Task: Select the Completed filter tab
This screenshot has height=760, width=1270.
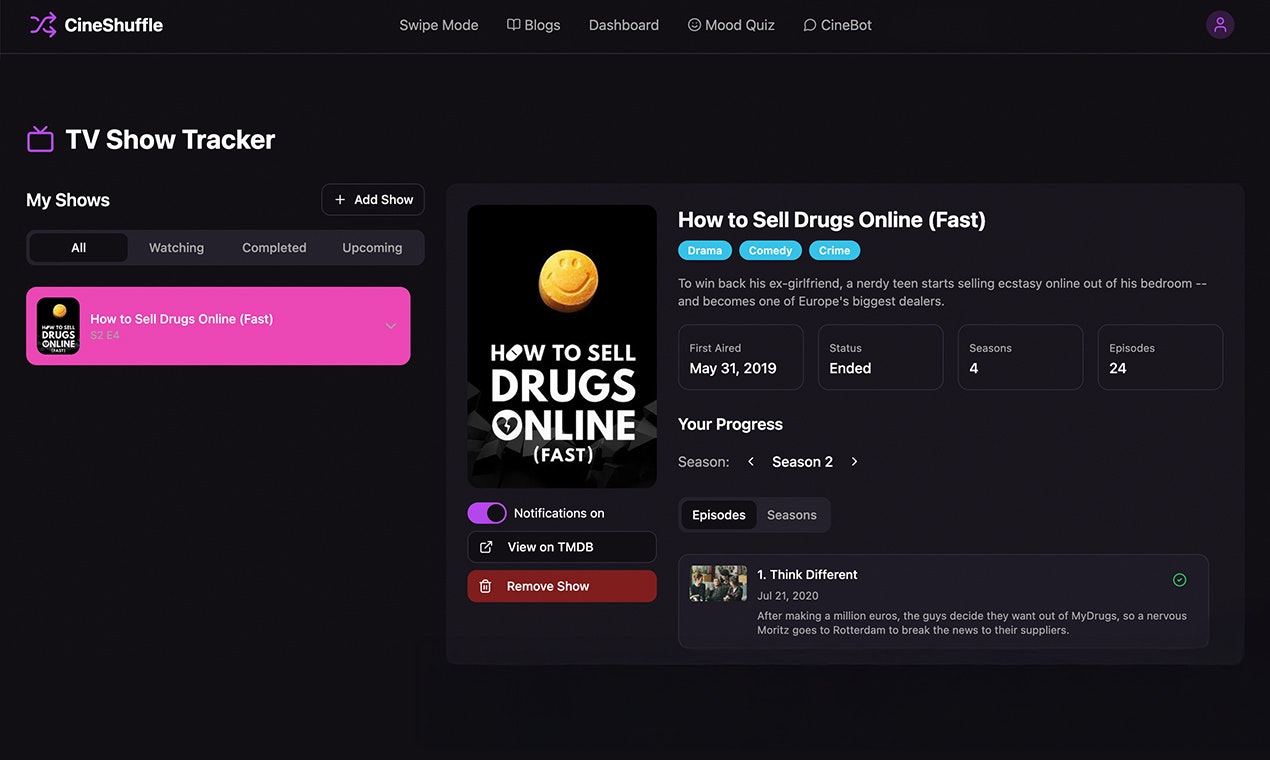Action: [x=274, y=248]
